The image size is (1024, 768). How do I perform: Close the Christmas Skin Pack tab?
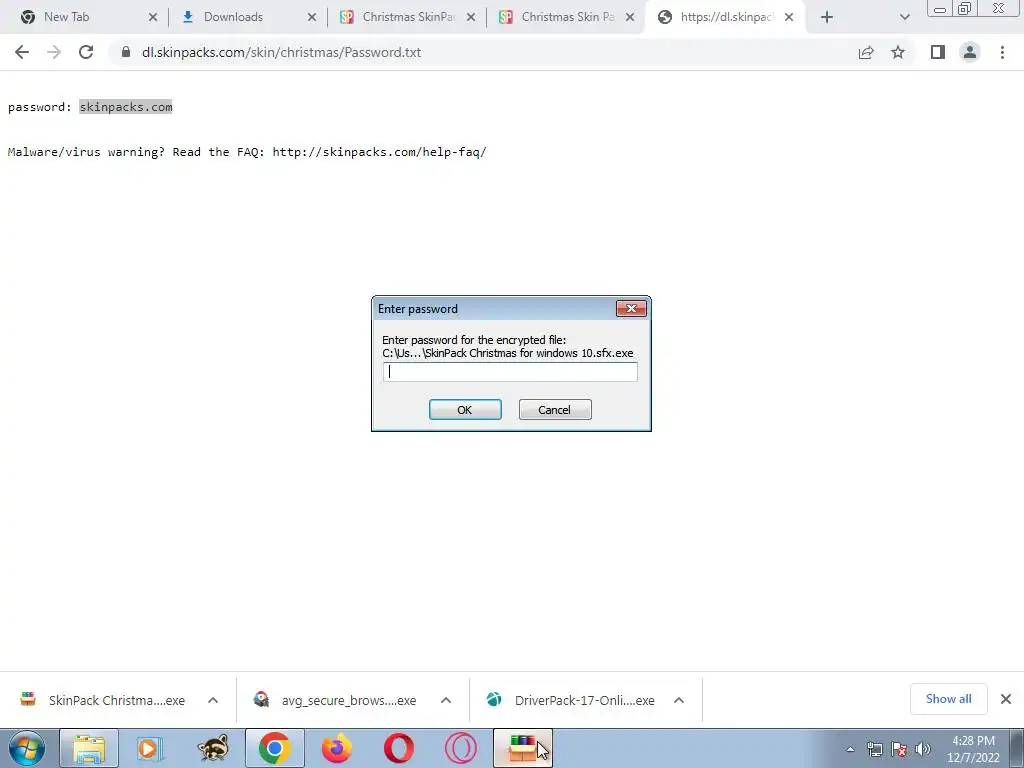point(630,18)
